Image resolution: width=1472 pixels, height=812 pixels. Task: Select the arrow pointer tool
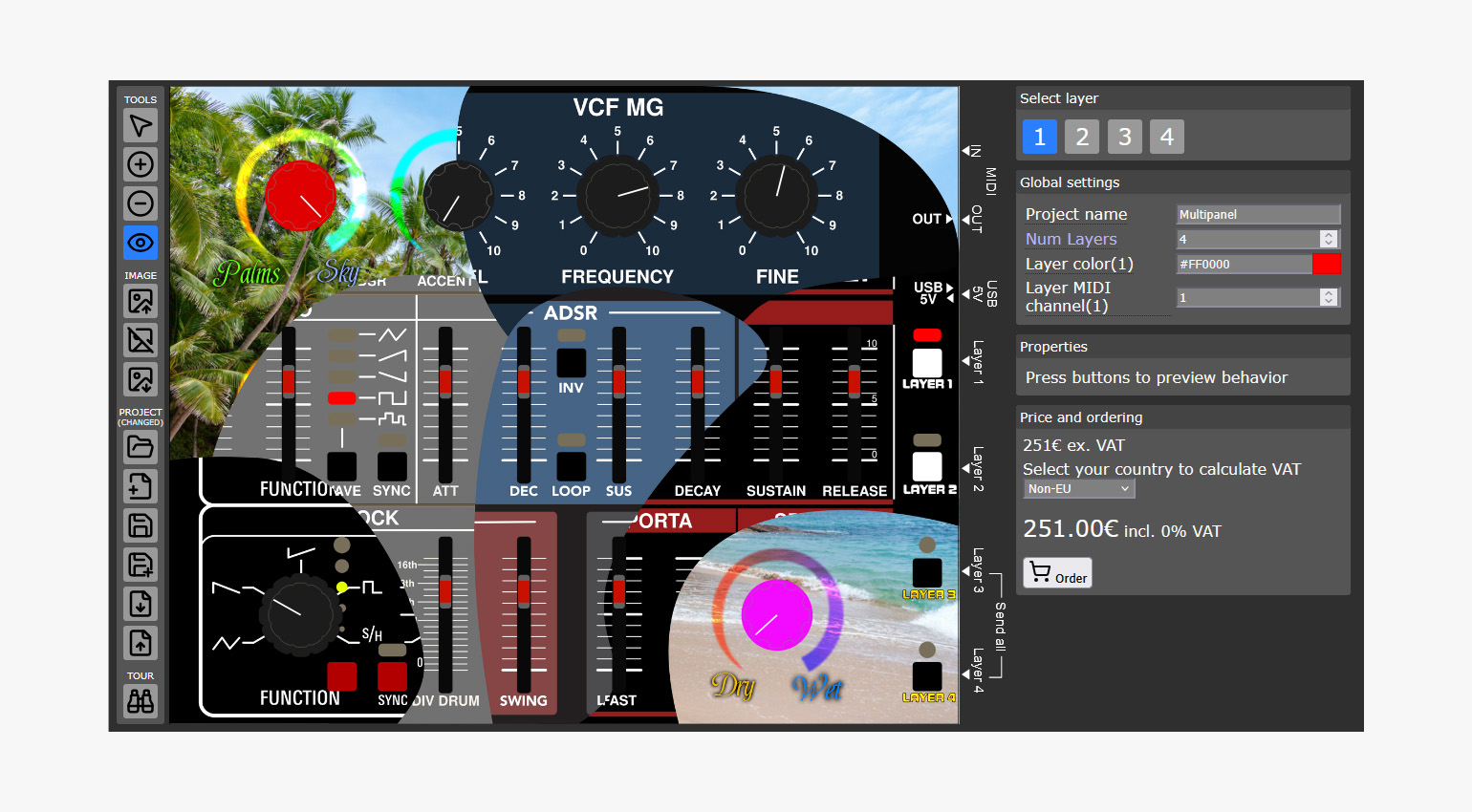pos(141,125)
